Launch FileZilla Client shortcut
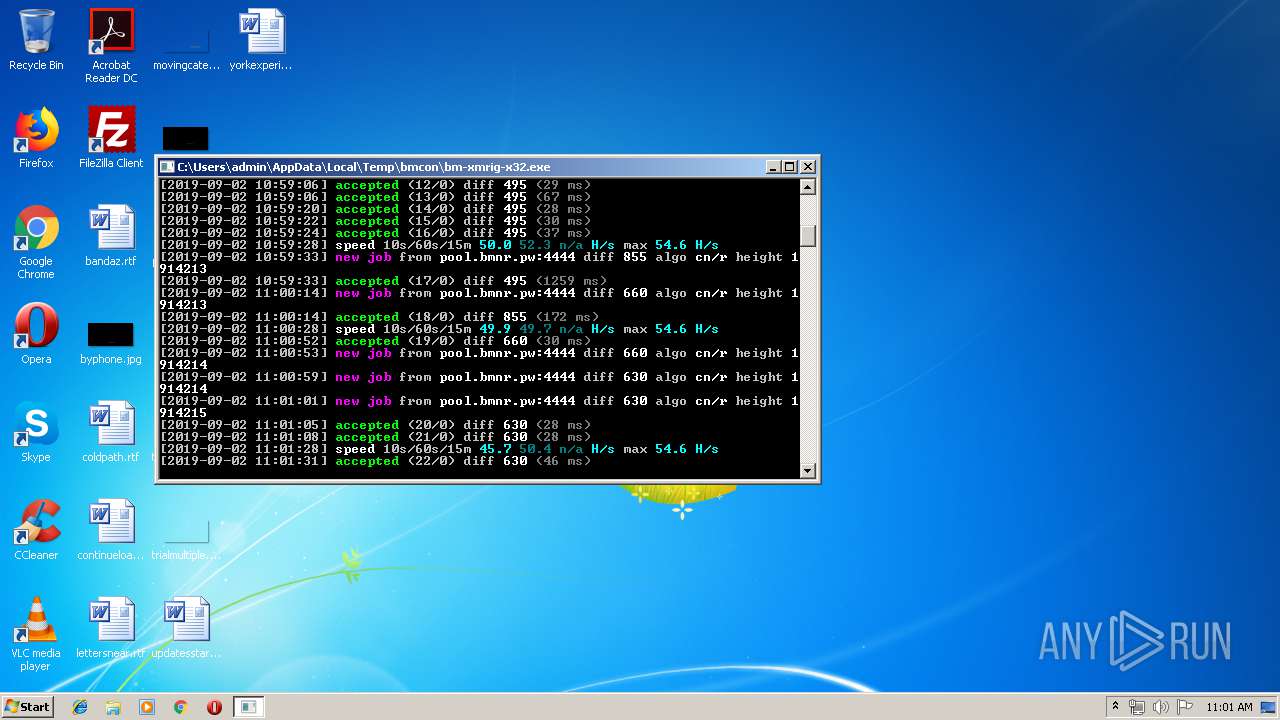1280x720 pixels. tap(111, 138)
